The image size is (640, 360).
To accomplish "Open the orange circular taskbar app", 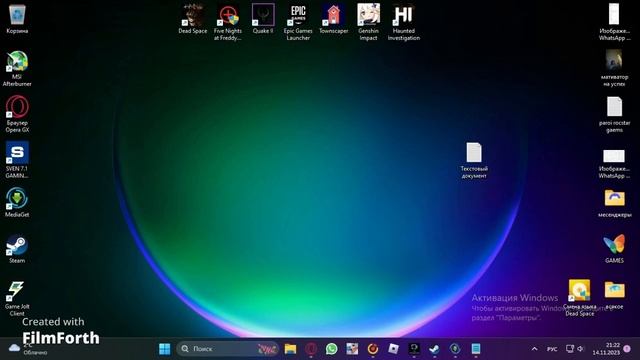I will point(373,349).
